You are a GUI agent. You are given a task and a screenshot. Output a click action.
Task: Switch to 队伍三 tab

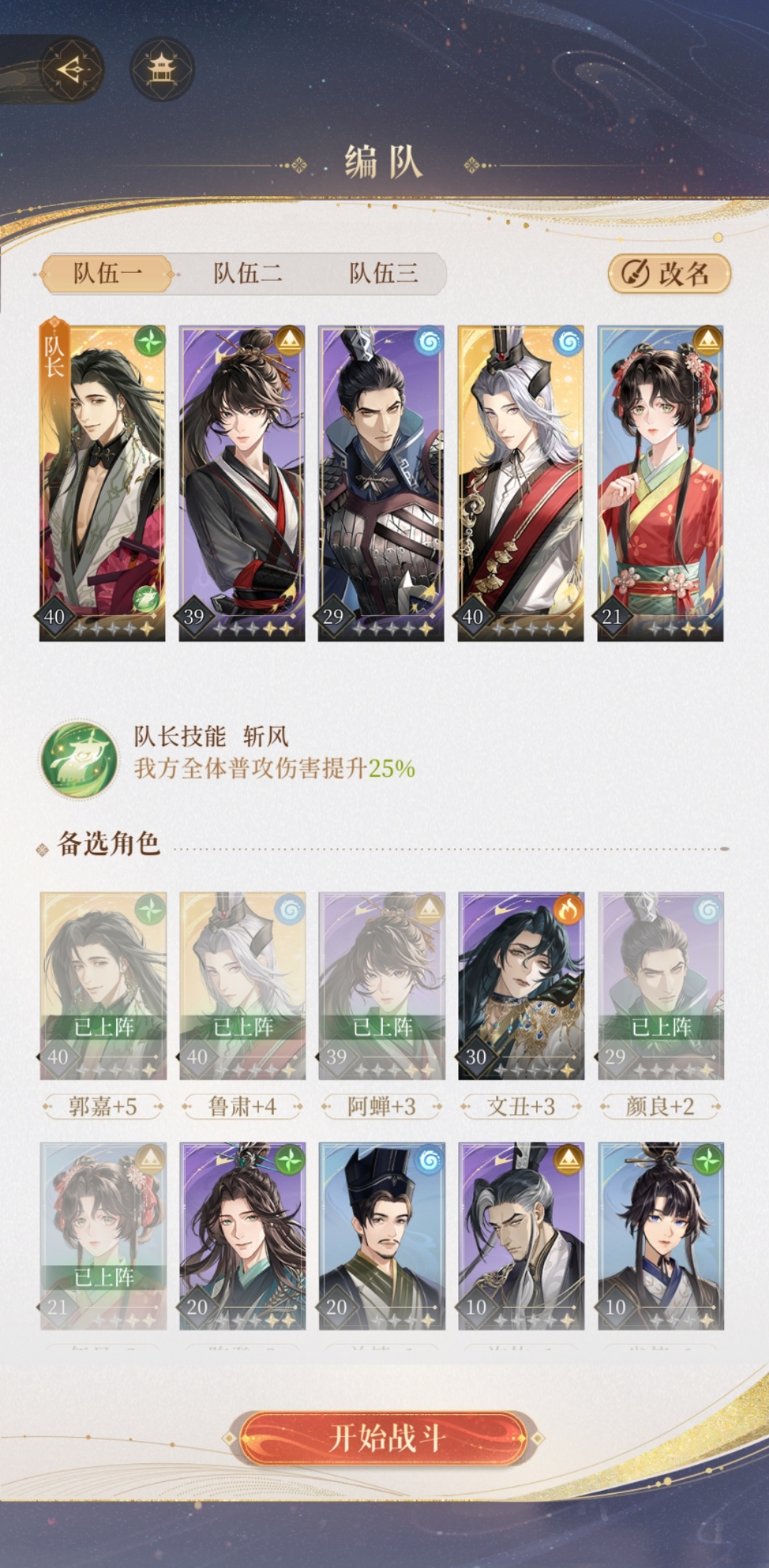[x=383, y=273]
